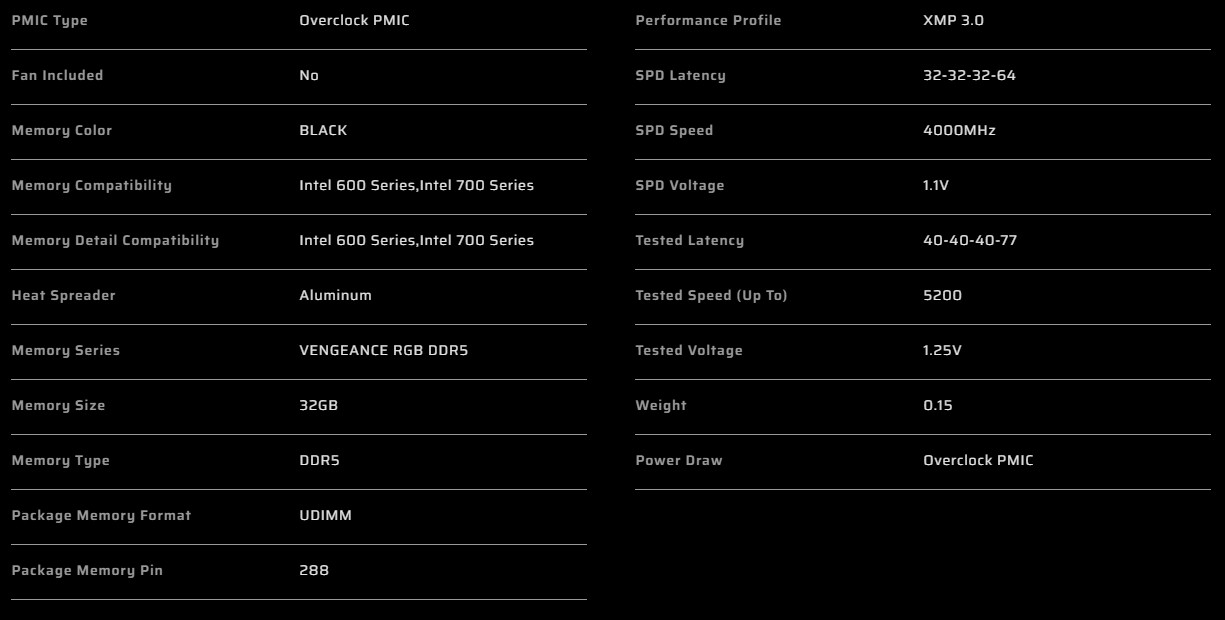
Task: Click the Package Memory Pin value 288
Action: (x=314, y=571)
